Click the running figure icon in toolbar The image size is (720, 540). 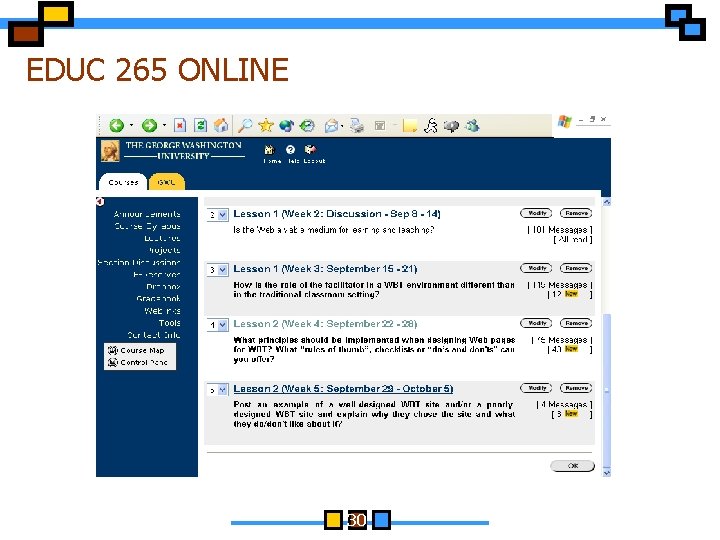tap(430, 125)
